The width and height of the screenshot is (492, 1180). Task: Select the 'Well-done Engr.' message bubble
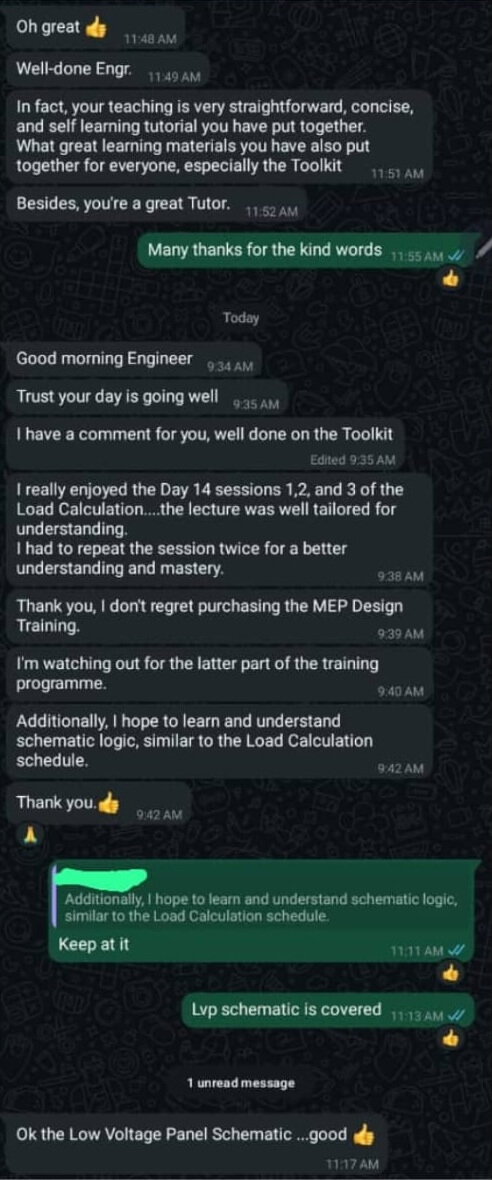(108, 70)
